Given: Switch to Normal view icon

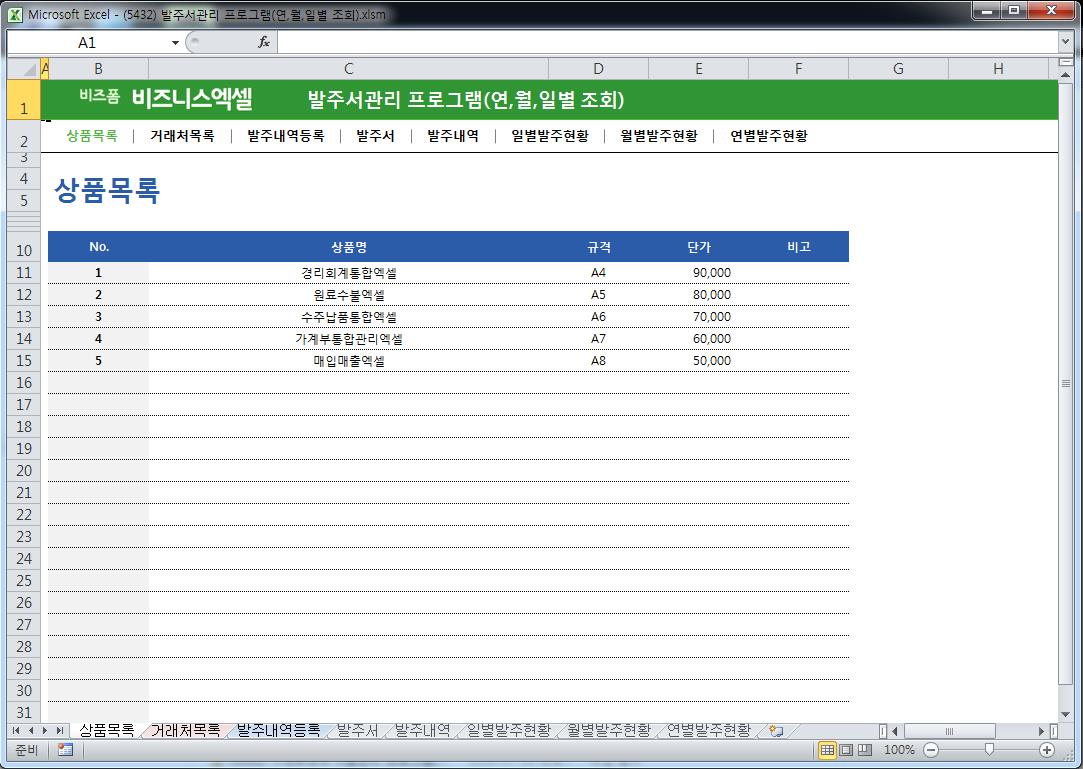Looking at the screenshot, I should 827,750.
